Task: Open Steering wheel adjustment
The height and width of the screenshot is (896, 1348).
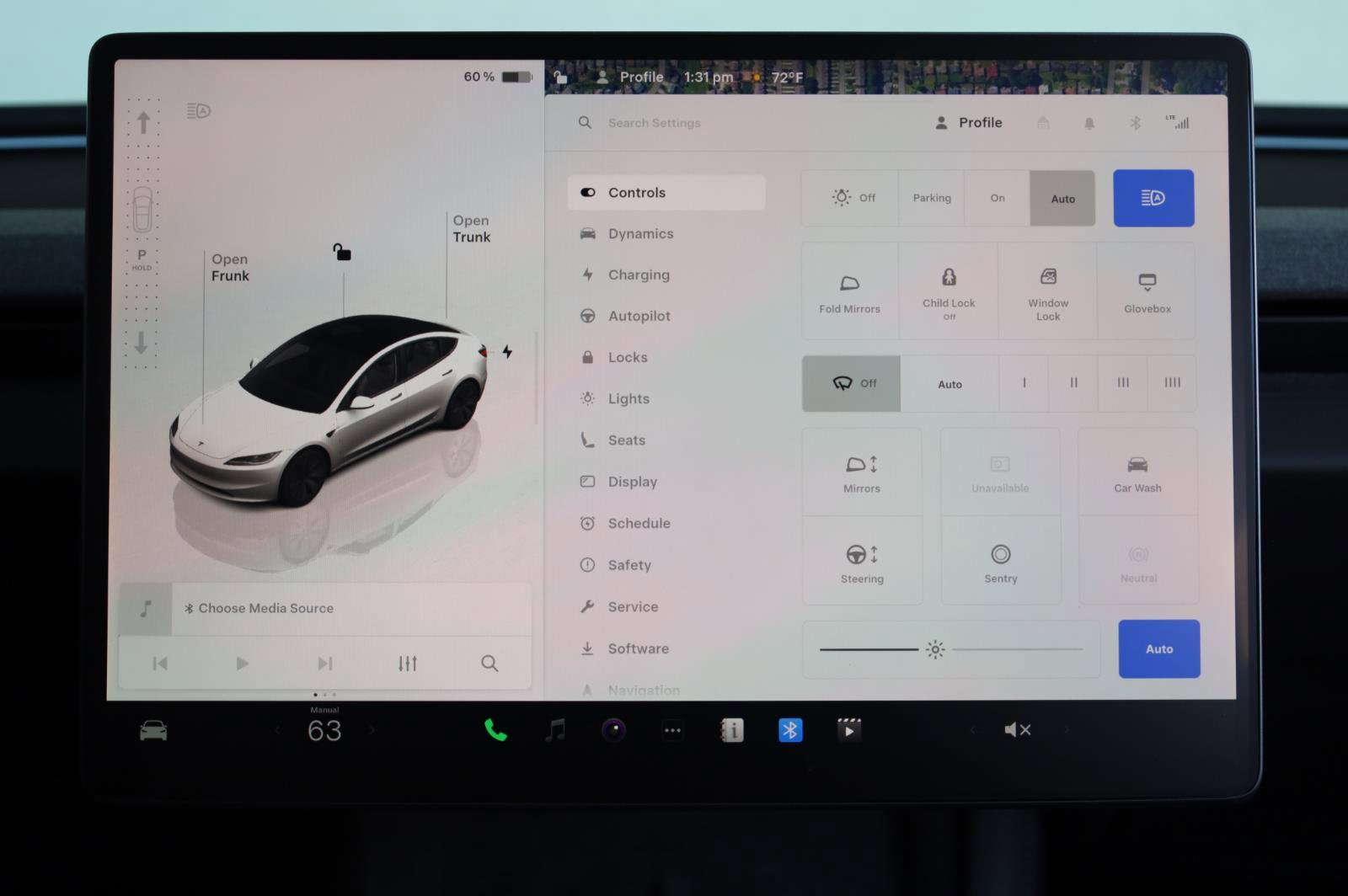Action: (861, 563)
